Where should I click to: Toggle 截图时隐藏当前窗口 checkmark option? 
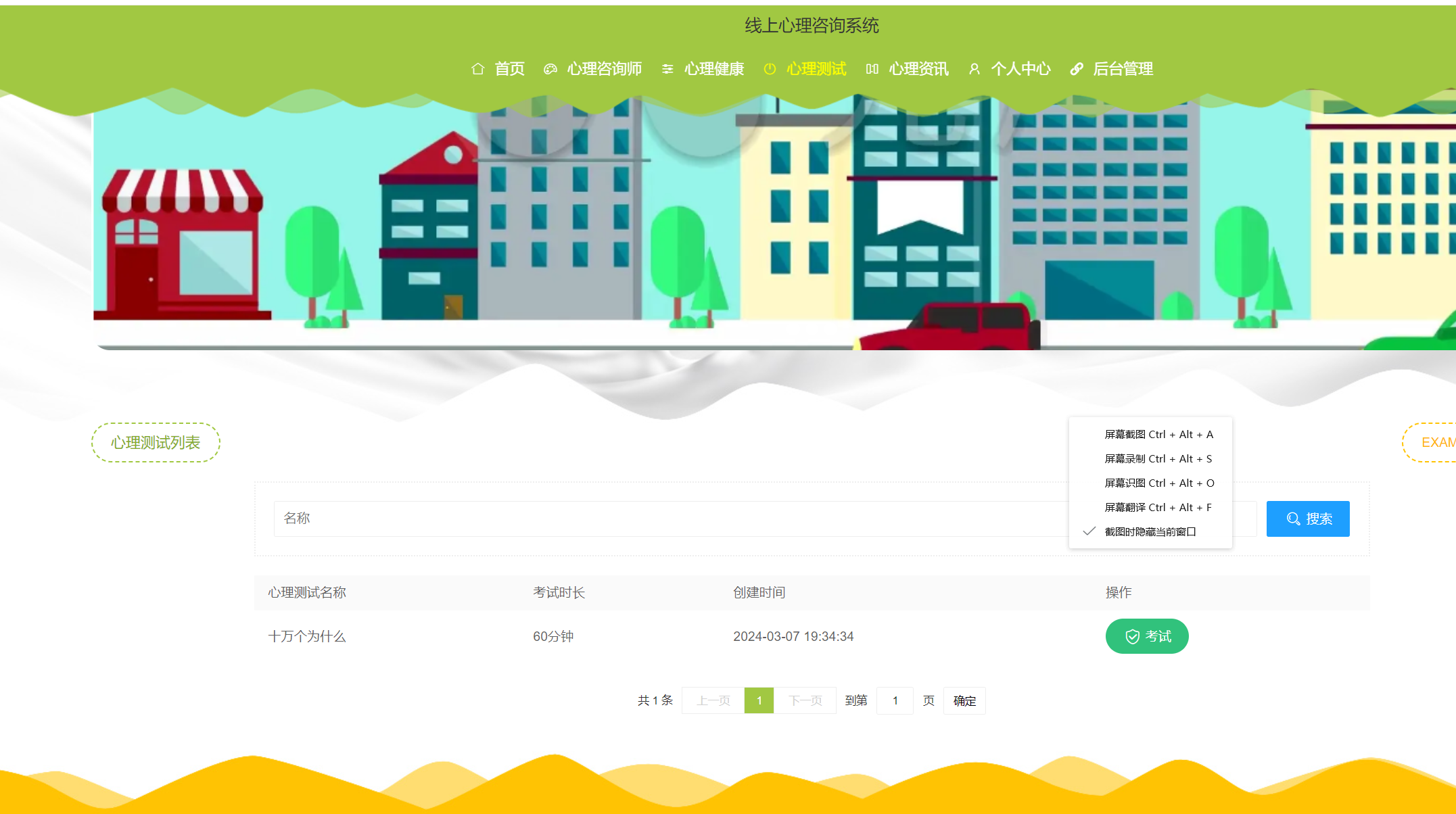(x=1150, y=531)
